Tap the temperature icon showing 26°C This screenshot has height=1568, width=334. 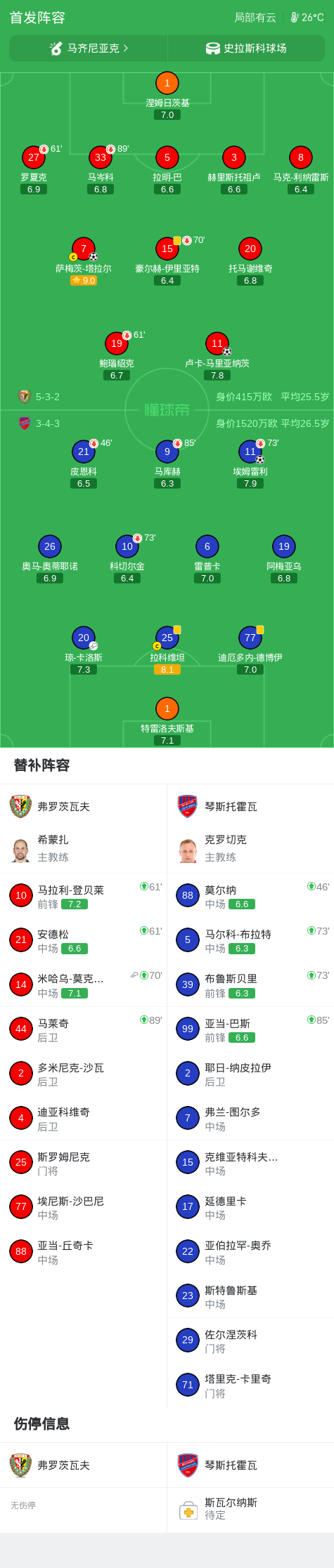(295, 18)
